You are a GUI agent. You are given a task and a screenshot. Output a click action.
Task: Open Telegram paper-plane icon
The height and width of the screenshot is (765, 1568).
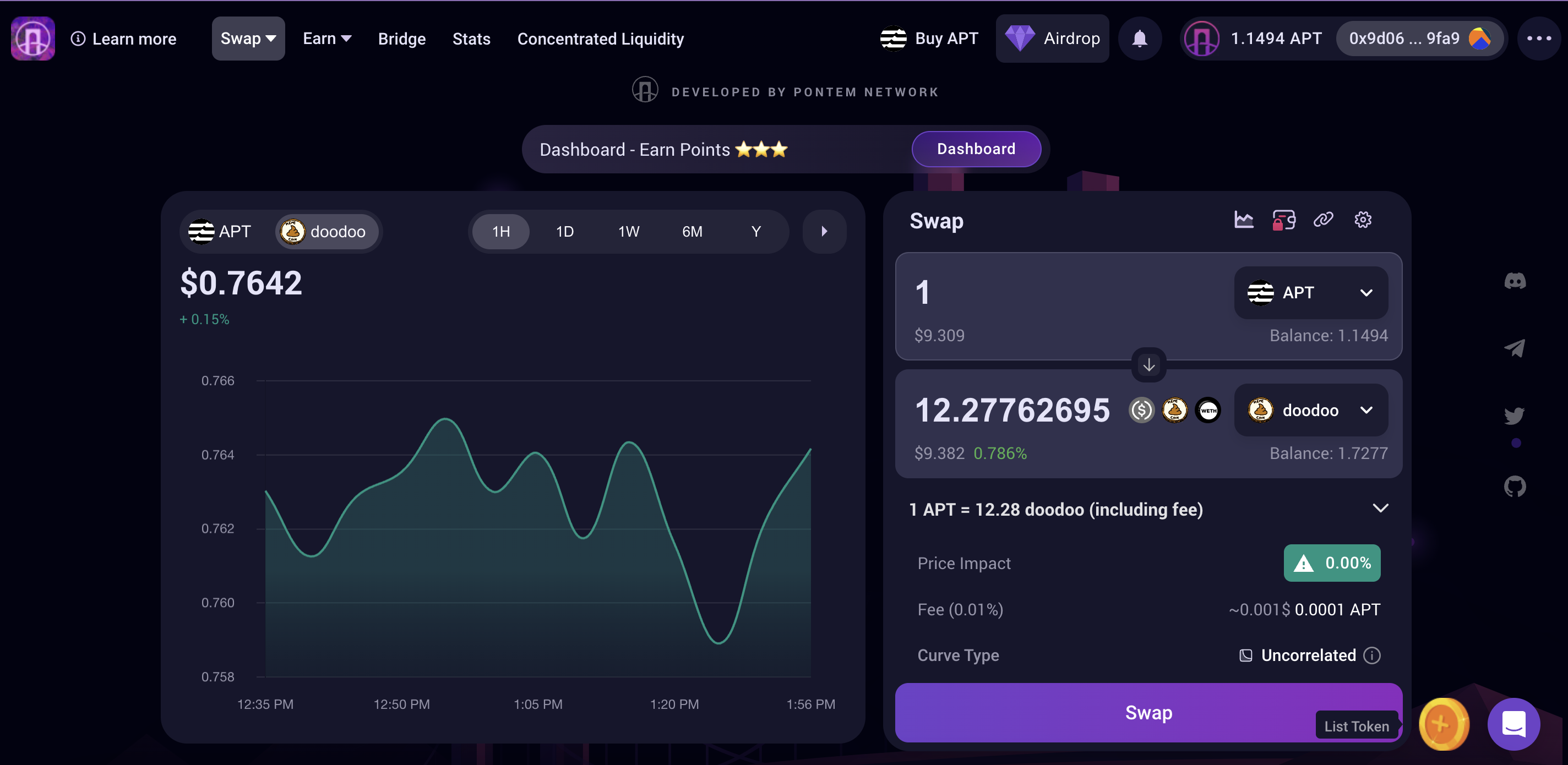[1515, 348]
